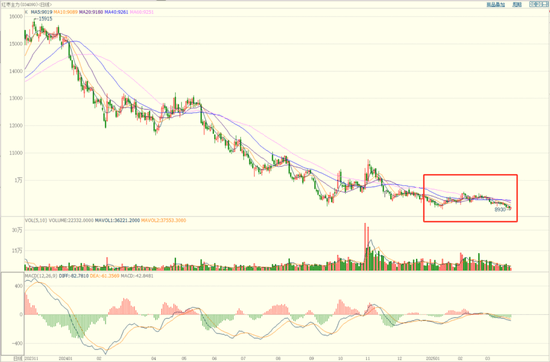The width and height of the screenshot is (550, 362).
Task: Click the 8930 low price marker
Action: 500,210
